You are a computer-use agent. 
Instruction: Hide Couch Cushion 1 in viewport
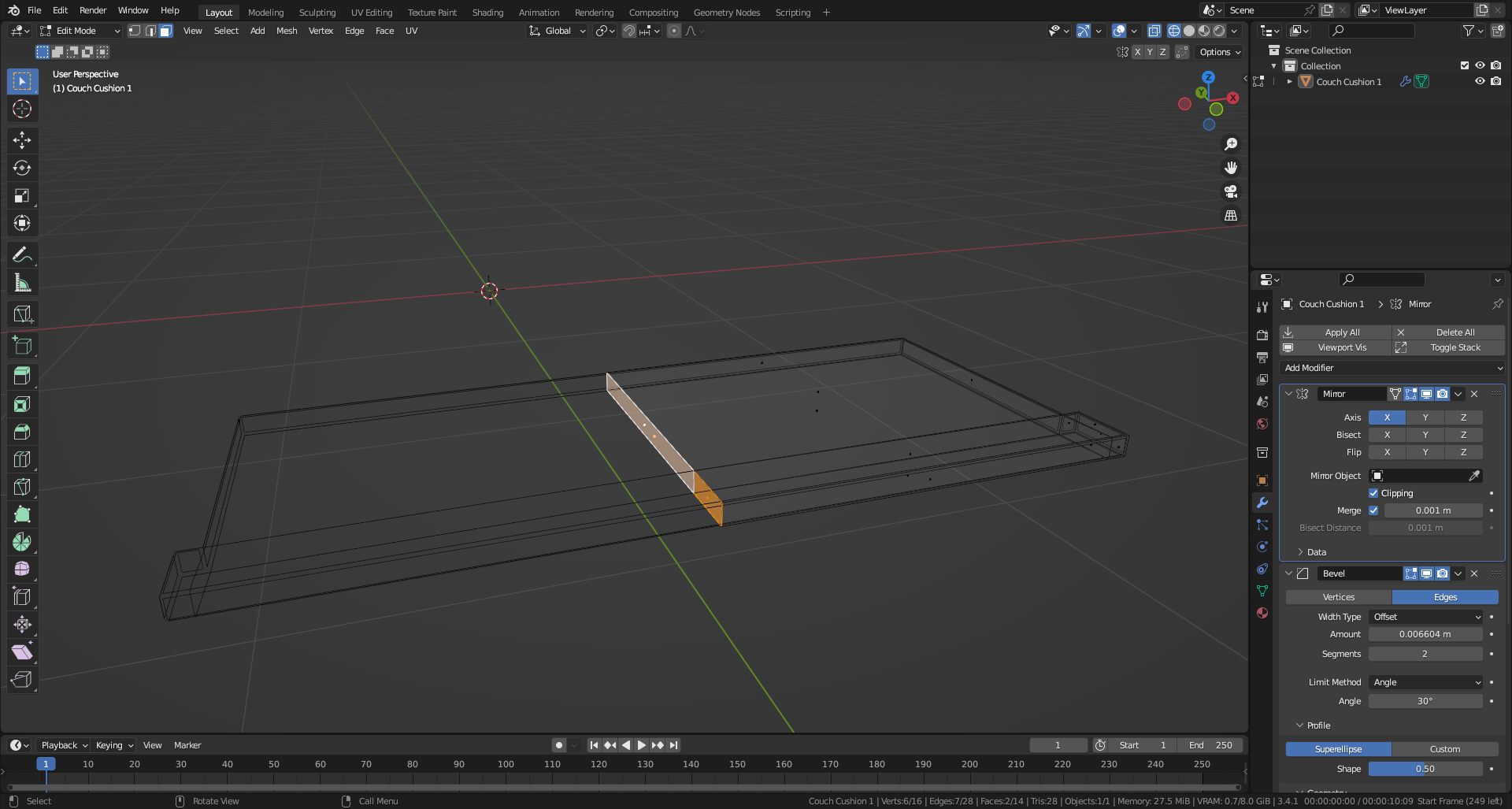1480,81
